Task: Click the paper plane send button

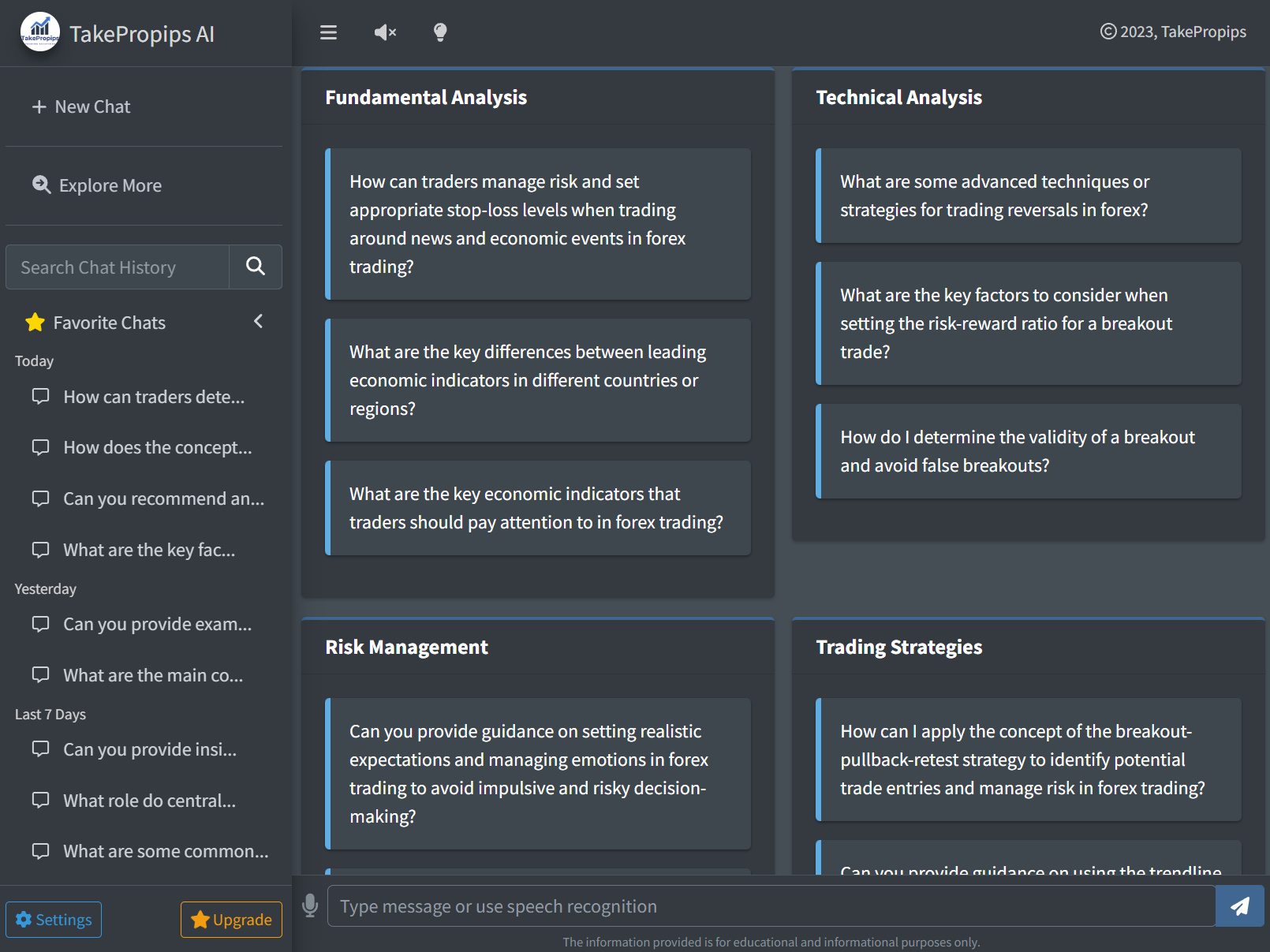Action: coord(1240,906)
